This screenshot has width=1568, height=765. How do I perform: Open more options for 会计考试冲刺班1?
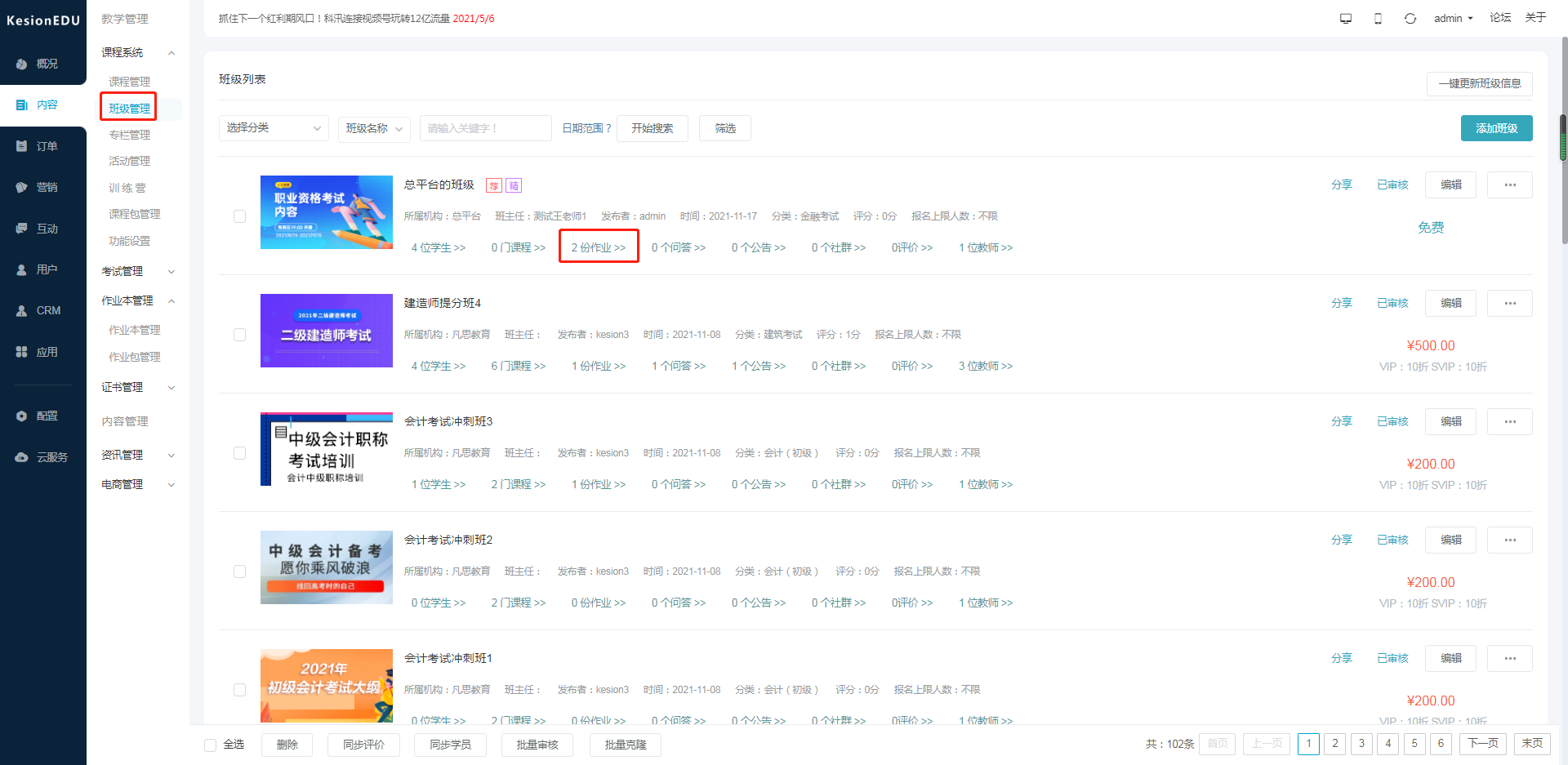[x=1510, y=658]
